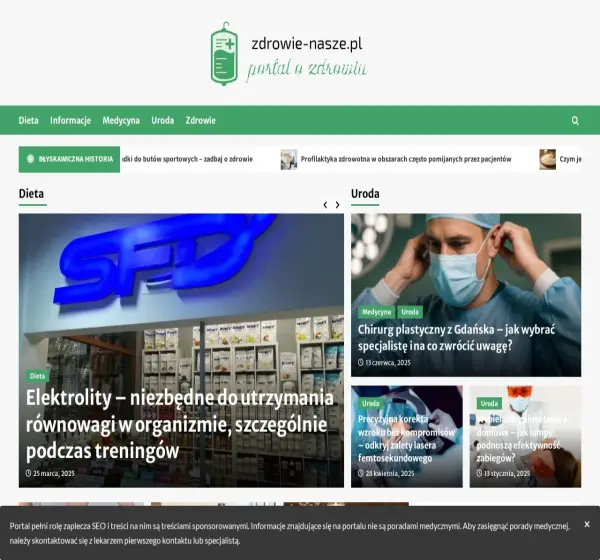Show next slide in Dieta carousel
Screen dimensions: 600x560
(x=338, y=205)
